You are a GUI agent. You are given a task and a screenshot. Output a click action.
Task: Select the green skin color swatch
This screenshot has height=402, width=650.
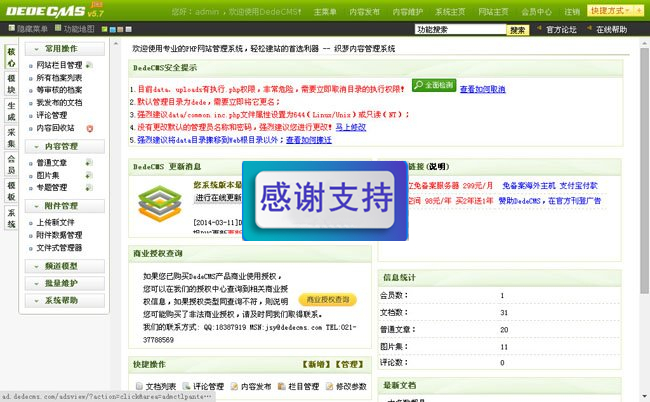tap(104, 29)
